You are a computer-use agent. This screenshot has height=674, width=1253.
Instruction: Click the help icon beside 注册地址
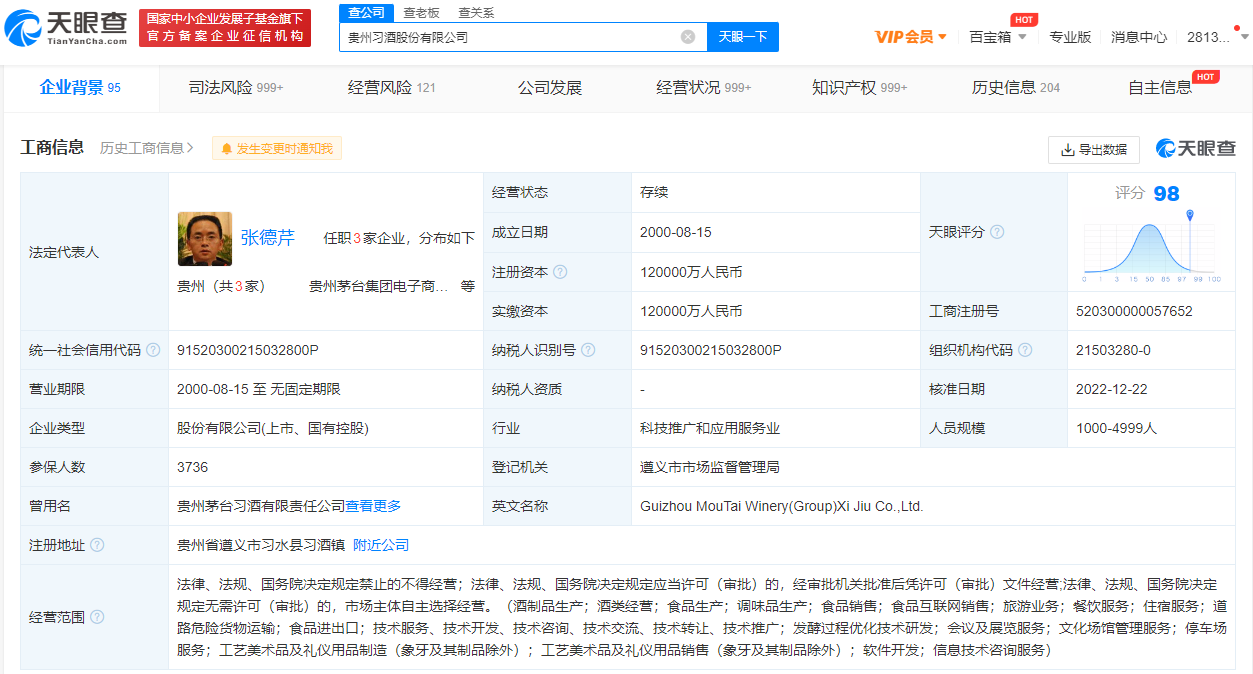[97, 545]
